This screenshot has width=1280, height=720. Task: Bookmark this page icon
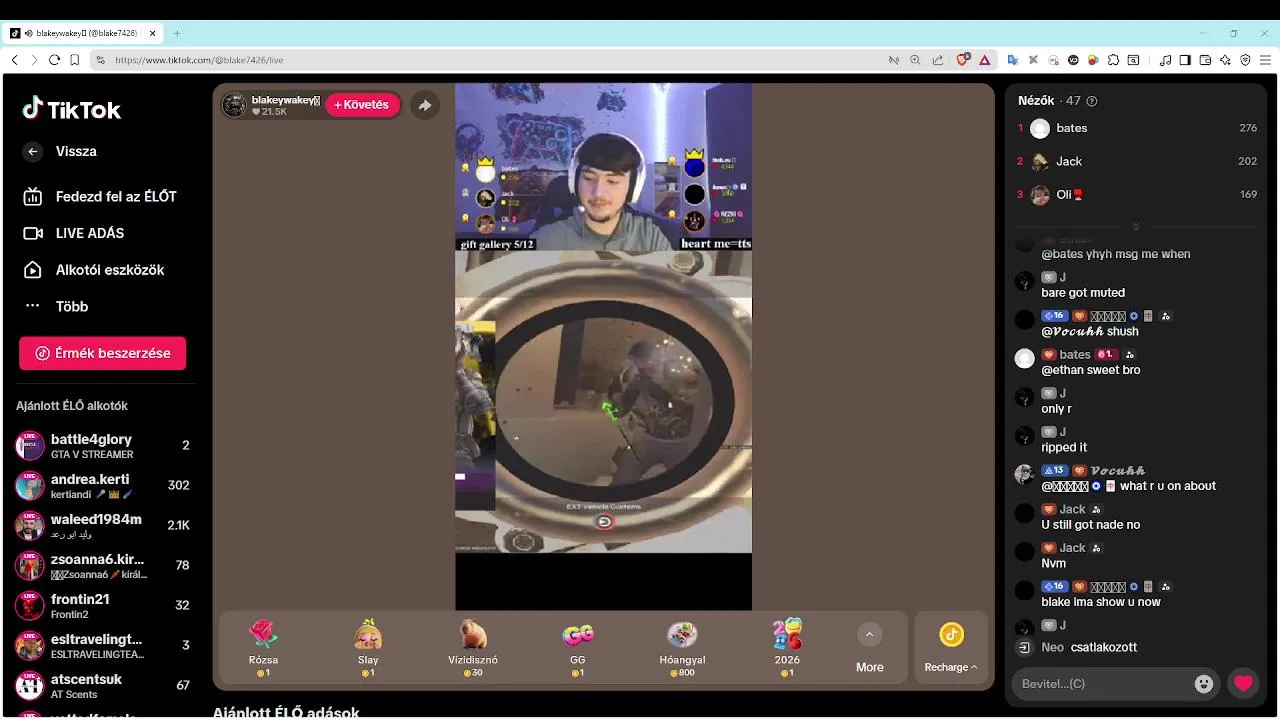coord(75,60)
